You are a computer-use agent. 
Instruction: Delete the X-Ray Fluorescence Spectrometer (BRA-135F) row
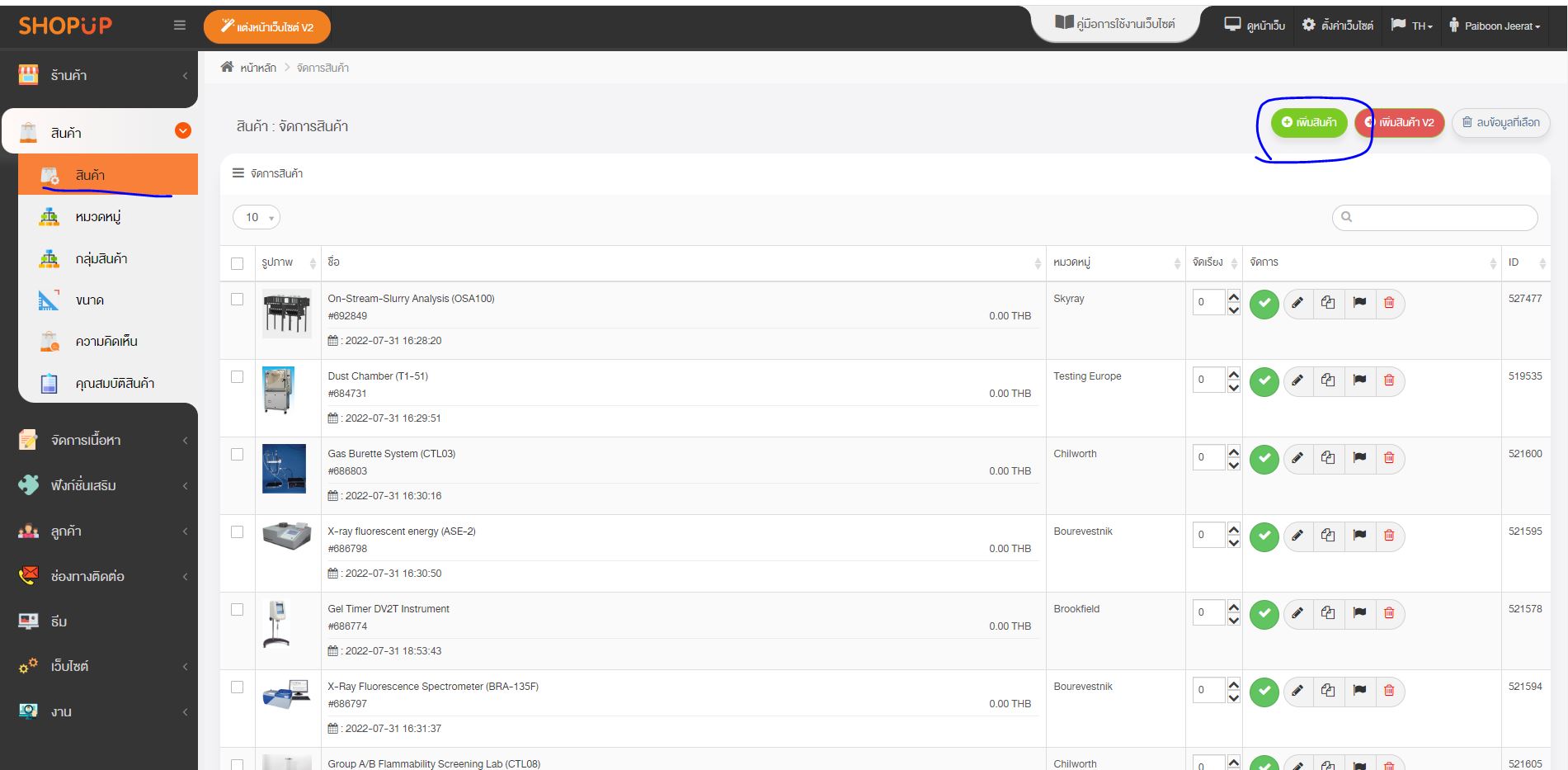coord(1389,691)
